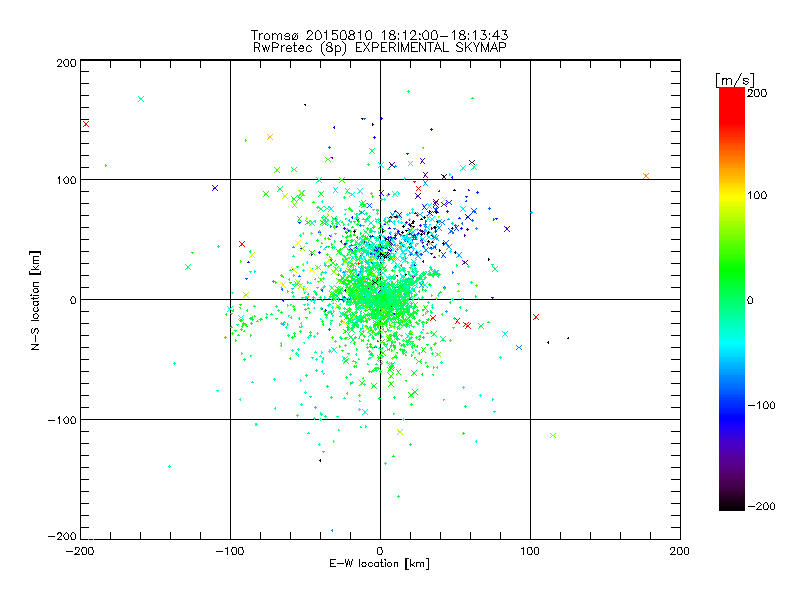Click the subtitle 'RwPretec (8p) EXPERIMENTAL SKYMAP'
Image resolution: width=800 pixels, height=600 pixels.
coord(379,48)
